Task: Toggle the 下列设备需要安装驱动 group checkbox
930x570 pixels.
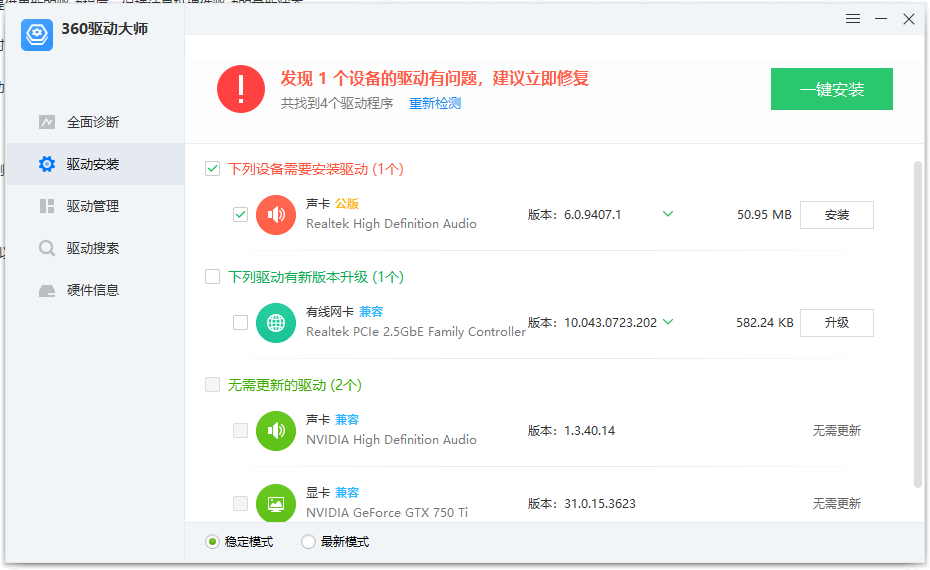Action: click(x=212, y=169)
